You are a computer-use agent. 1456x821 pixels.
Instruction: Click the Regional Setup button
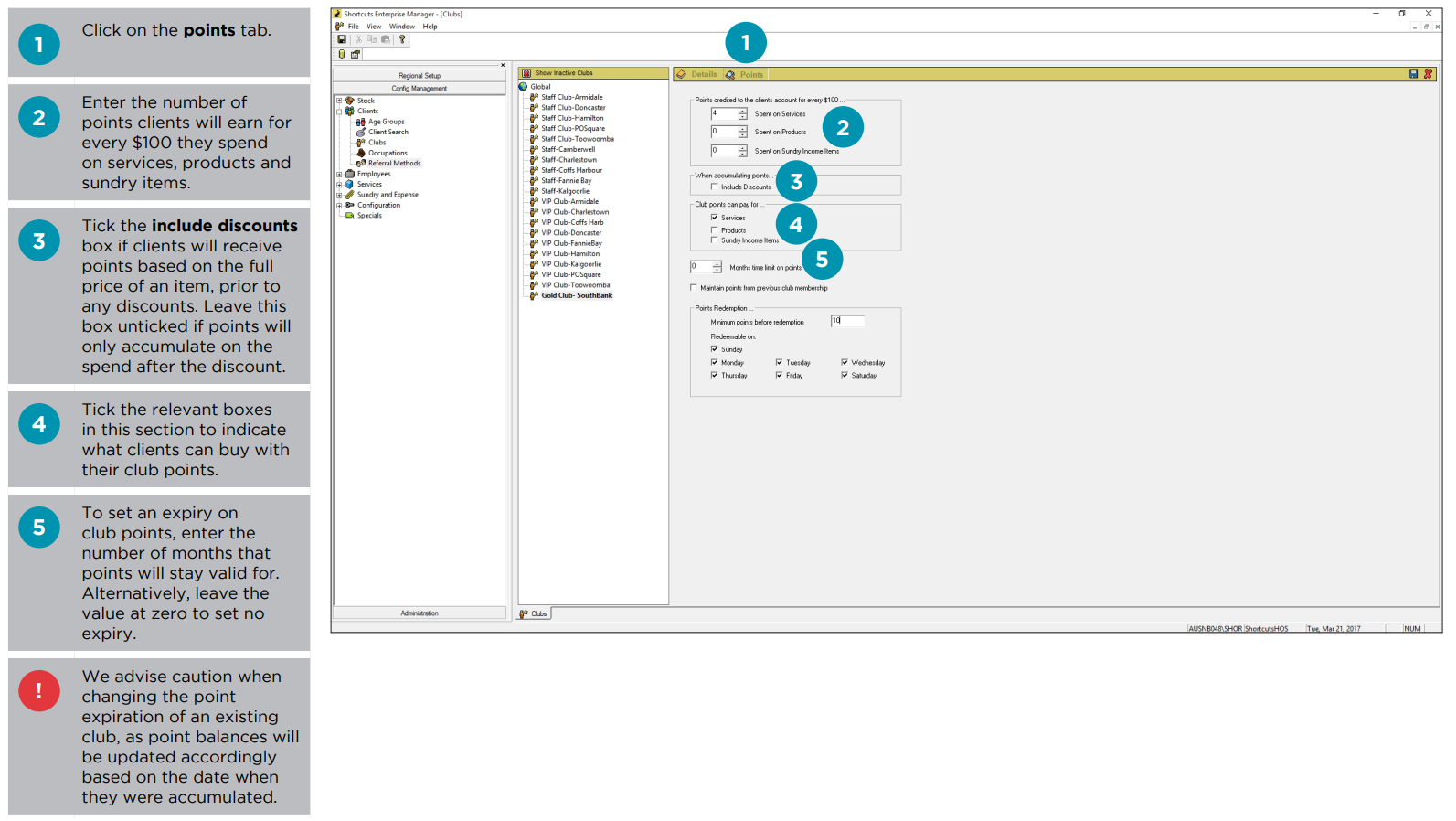420,76
